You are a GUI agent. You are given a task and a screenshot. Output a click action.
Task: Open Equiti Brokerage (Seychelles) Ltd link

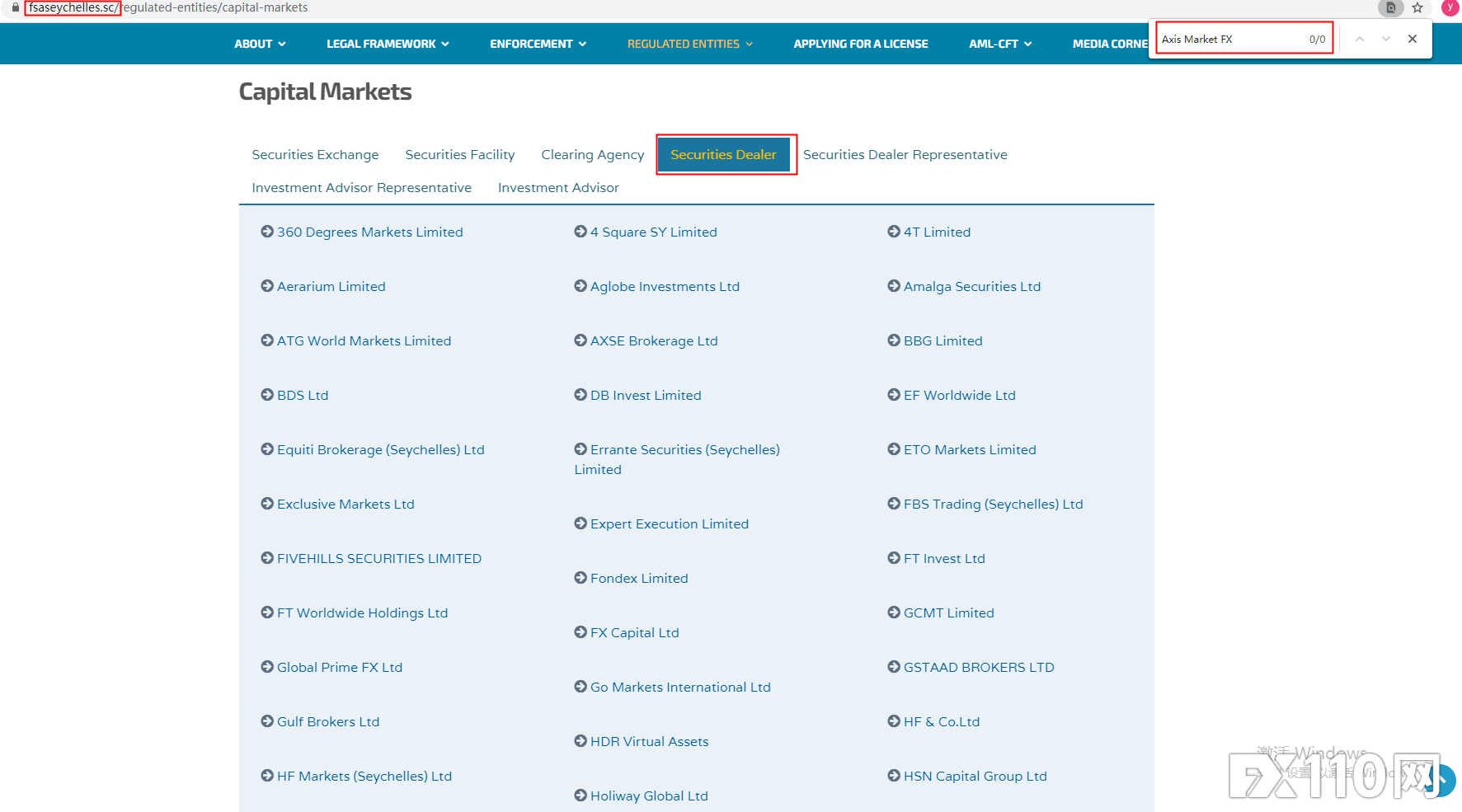click(380, 449)
